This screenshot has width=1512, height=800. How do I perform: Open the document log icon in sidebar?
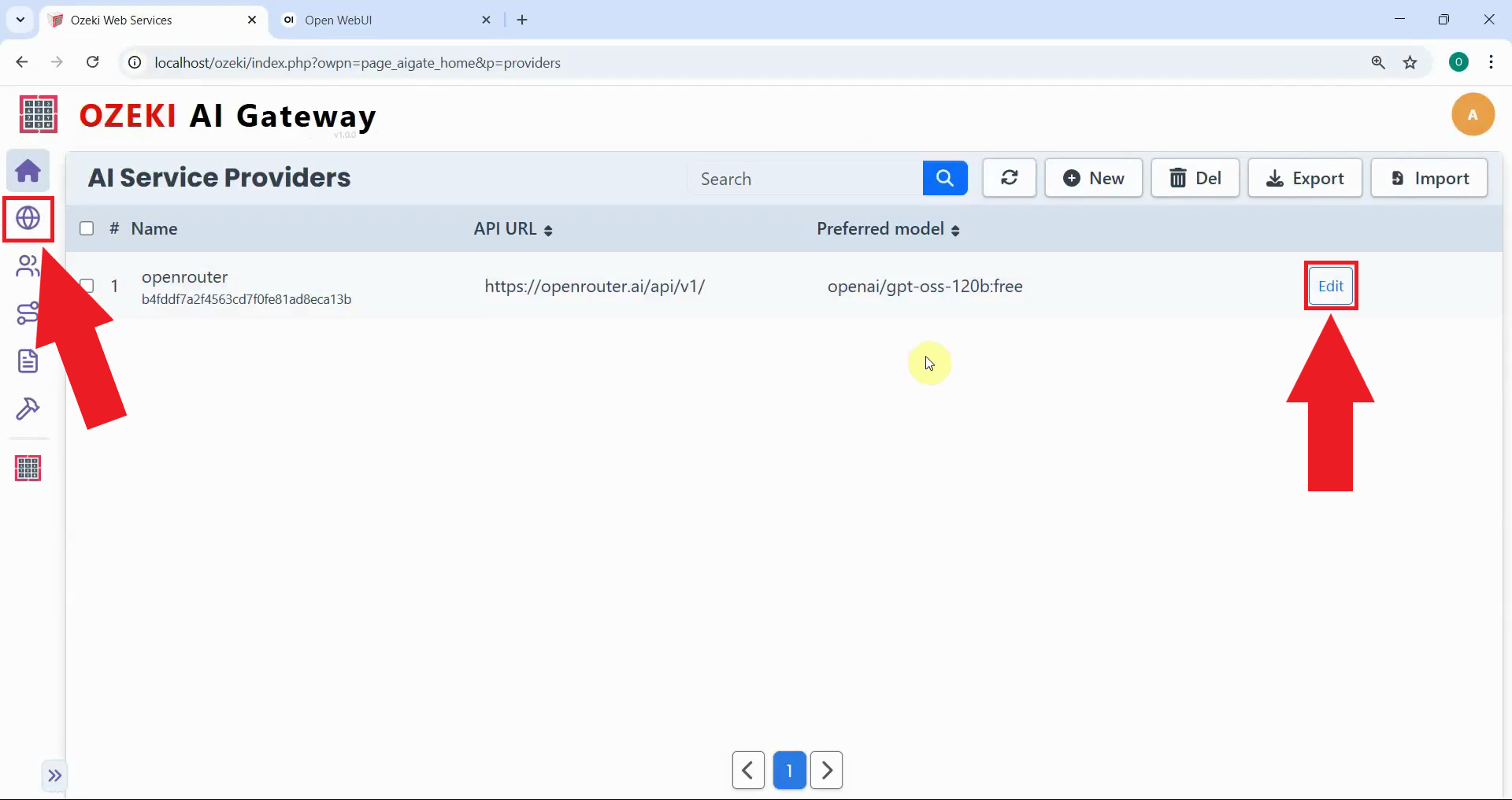coord(28,361)
